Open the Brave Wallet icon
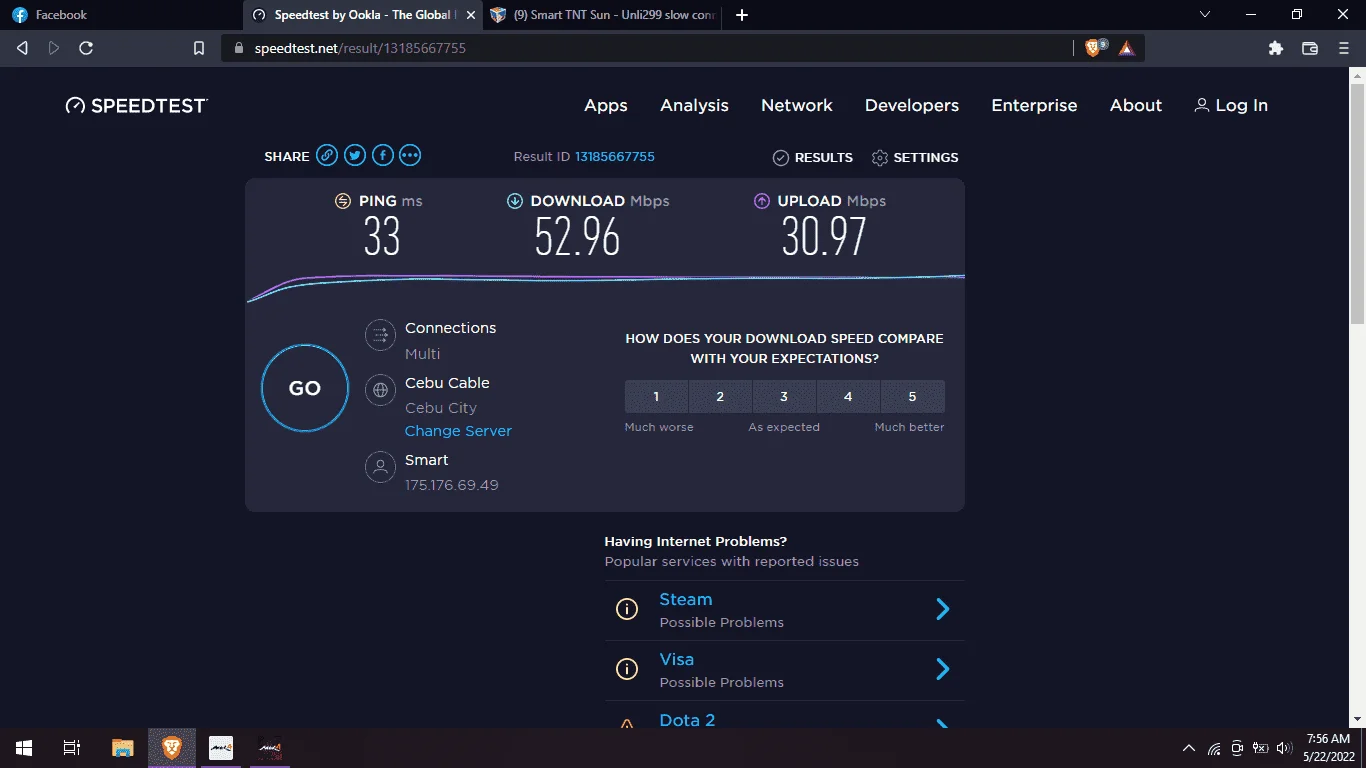 (x=1309, y=48)
